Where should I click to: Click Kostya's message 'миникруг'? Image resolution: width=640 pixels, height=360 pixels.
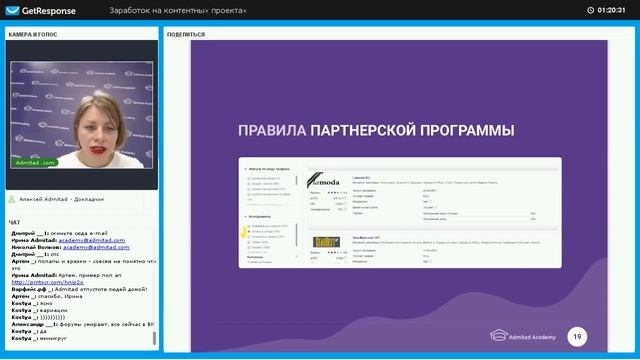pos(39,338)
